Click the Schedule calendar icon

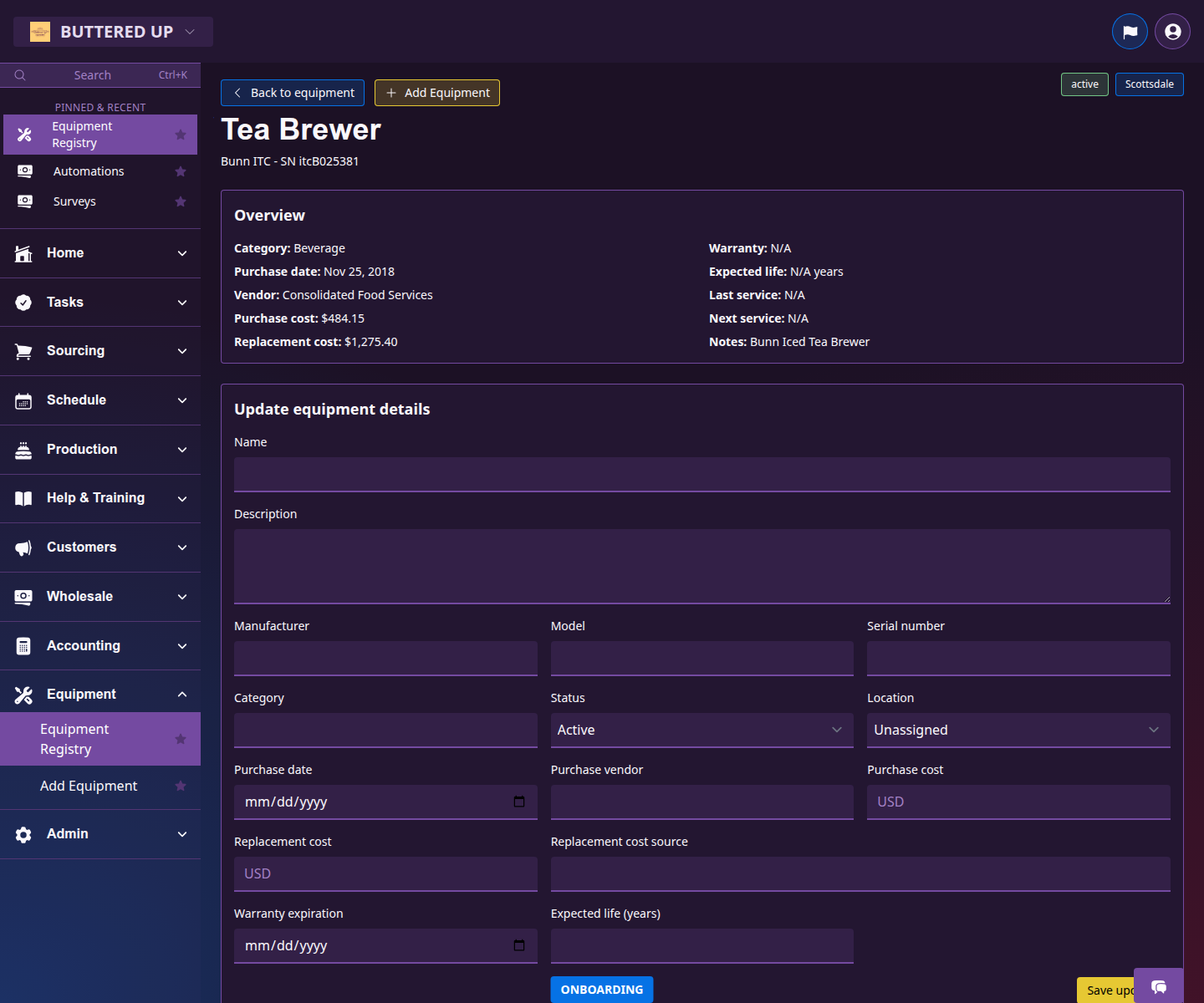tap(23, 400)
